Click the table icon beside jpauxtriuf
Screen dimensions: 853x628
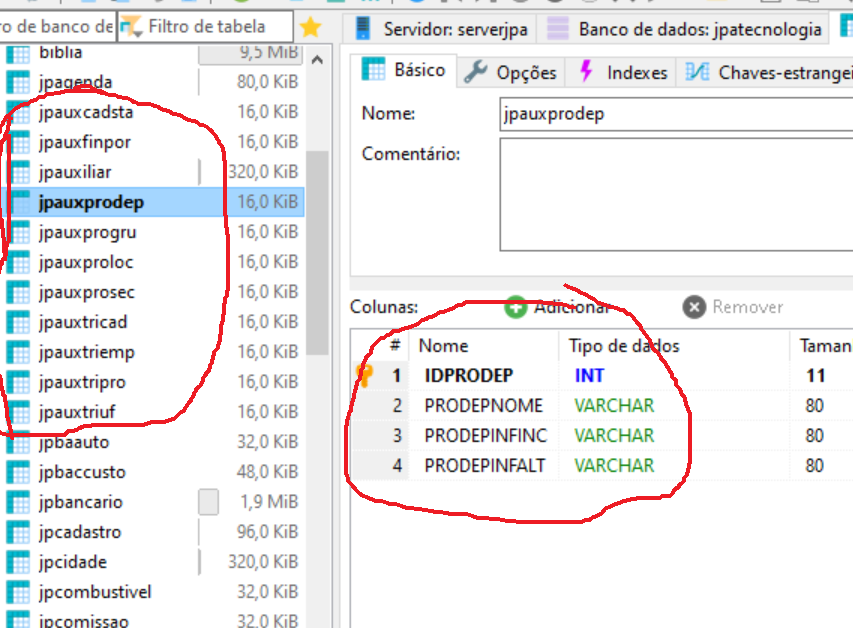pyautogui.click(x=18, y=412)
